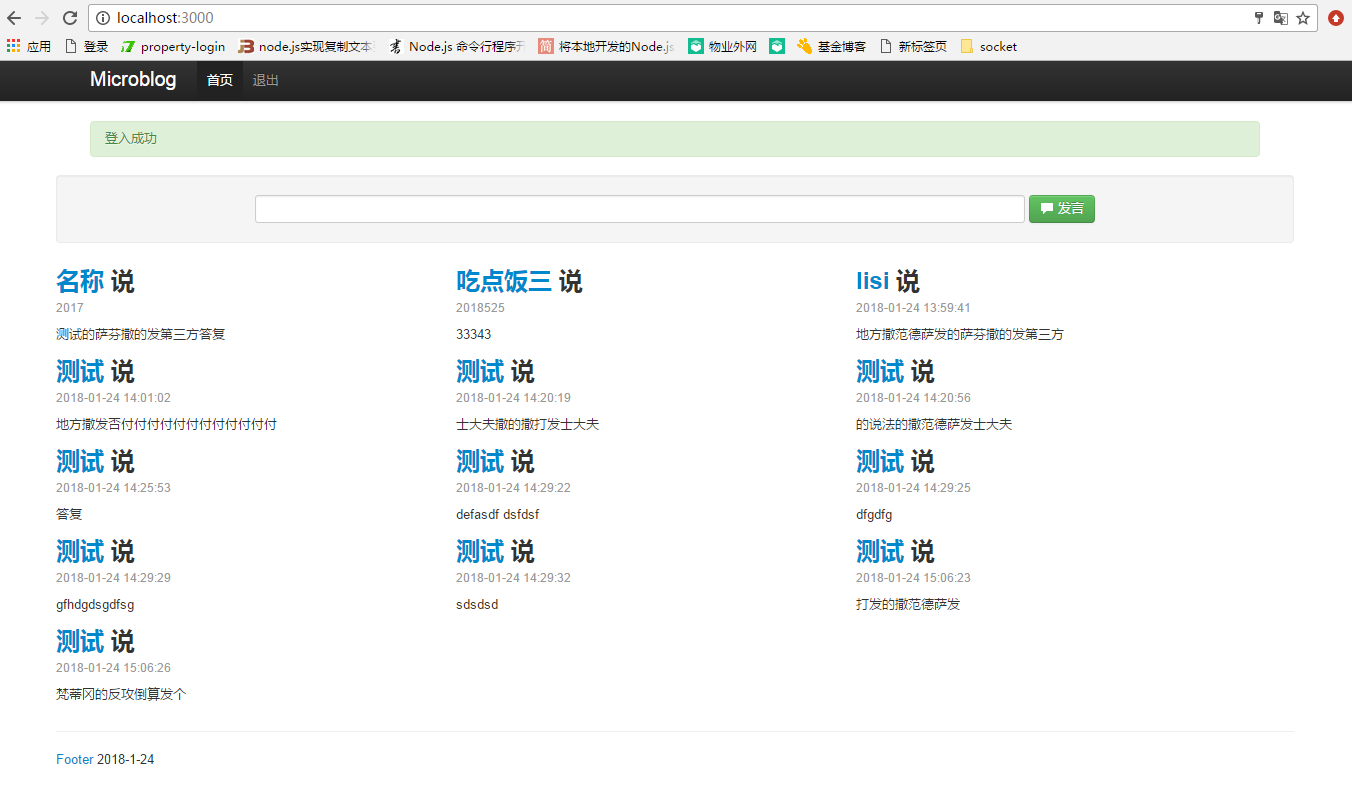Open the node.js实现复制文本 bookmark
Image resolution: width=1352 pixels, height=794 pixels.
pos(306,46)
